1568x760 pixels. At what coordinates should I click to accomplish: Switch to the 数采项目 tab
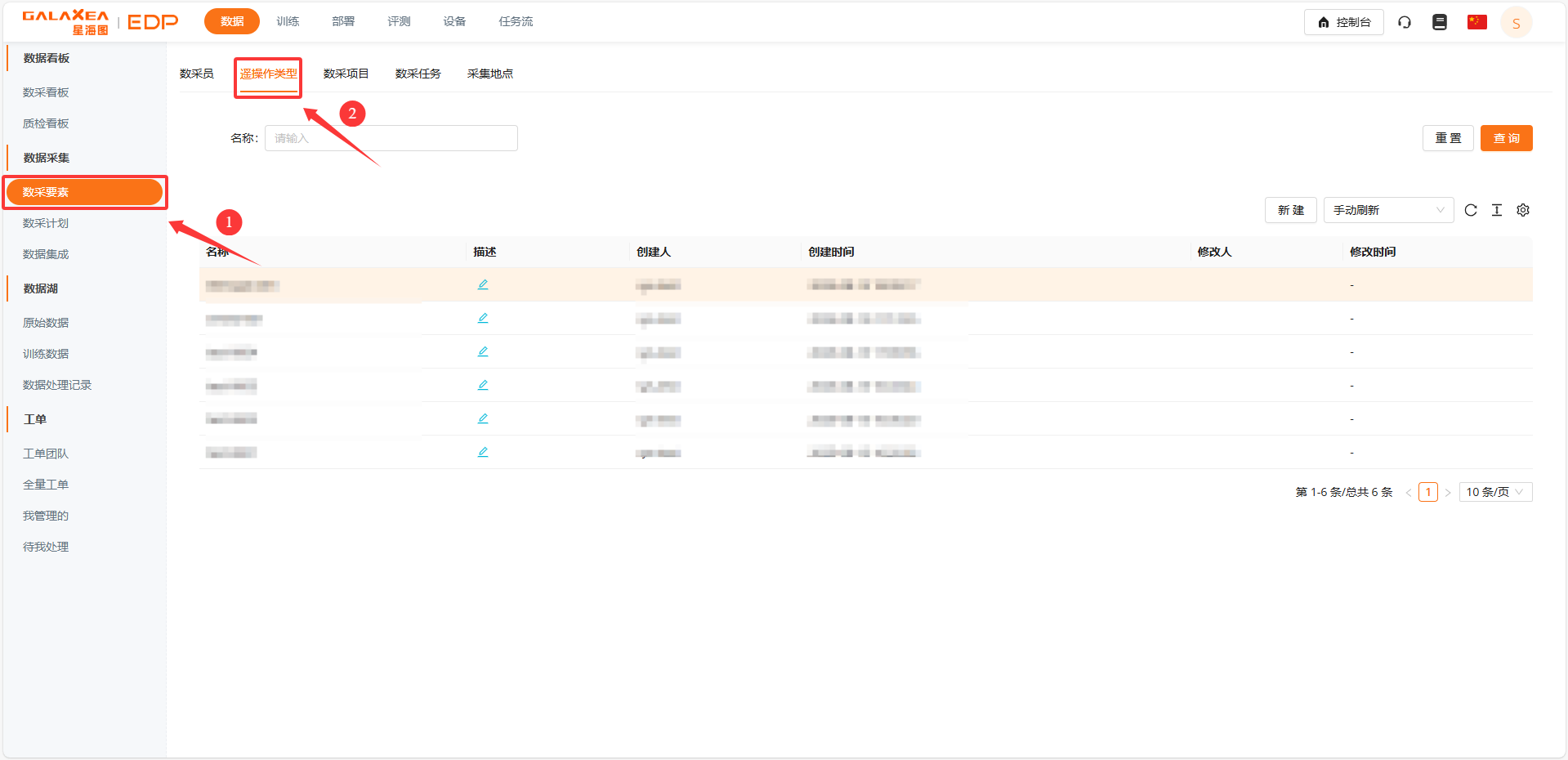point(346,74)
